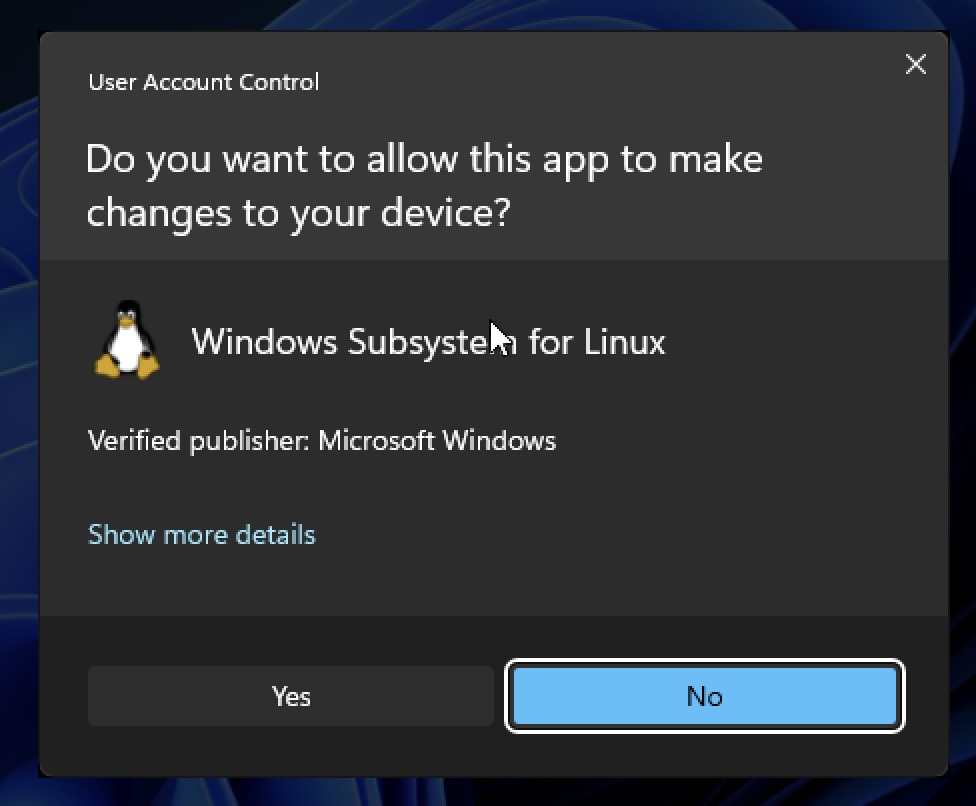This screenshot has width=976, height=806.
Task: Select the Yes button to allow changes
Action: pos(290,696)
